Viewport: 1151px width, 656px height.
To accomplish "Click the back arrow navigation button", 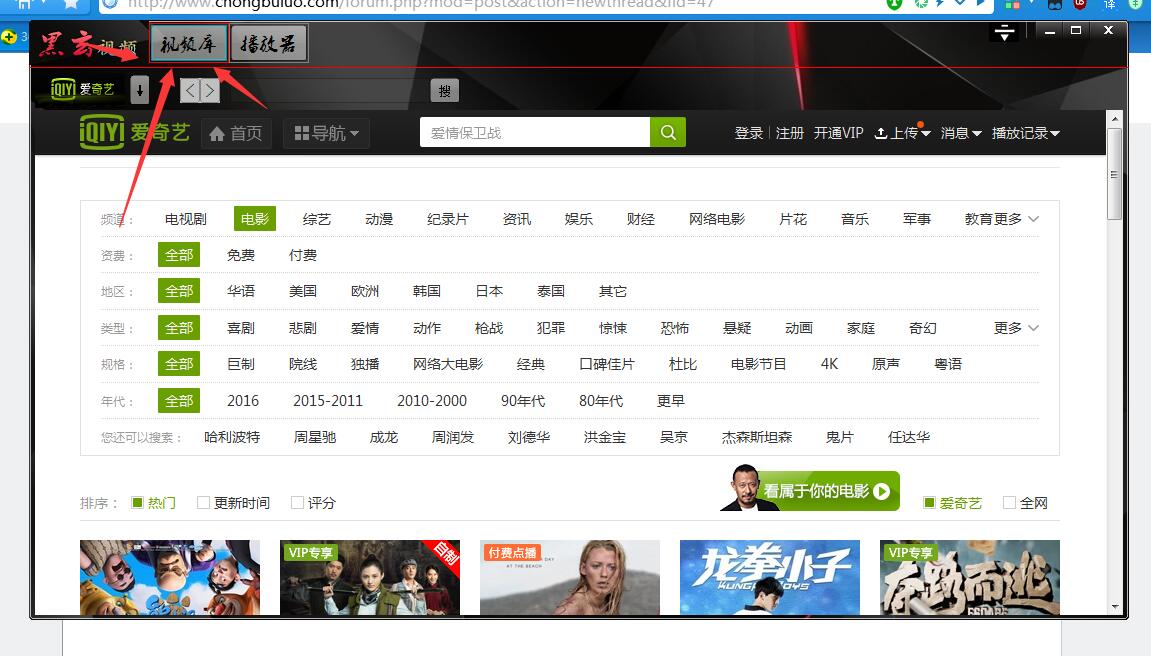I will (192, 91).
